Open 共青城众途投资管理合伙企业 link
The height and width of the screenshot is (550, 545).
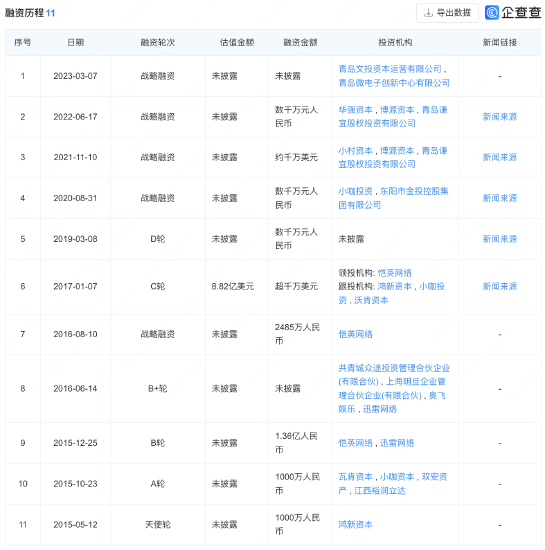[394, 375]
